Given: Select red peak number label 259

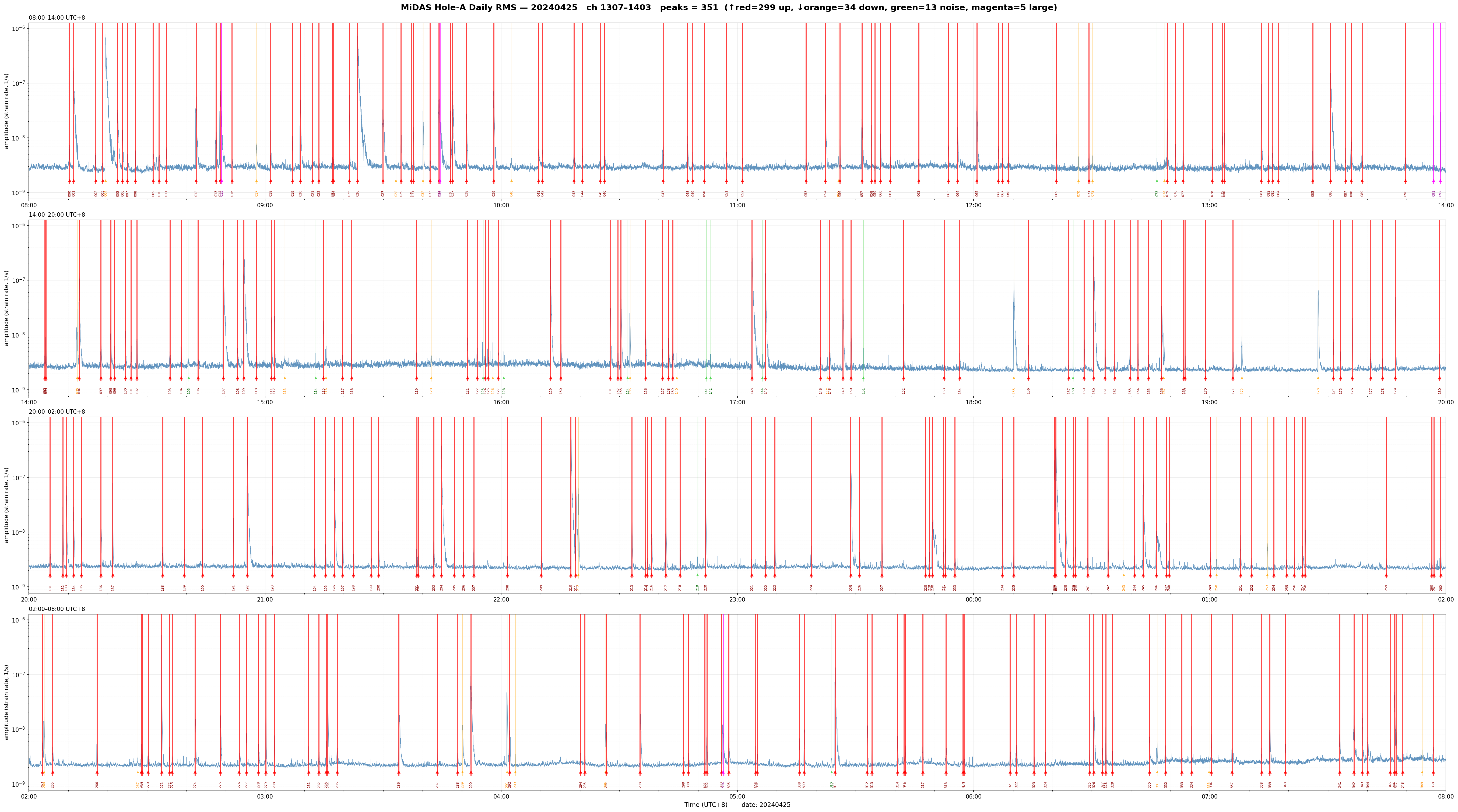Looking at the screenshot, I should [x=1386, y=588].
